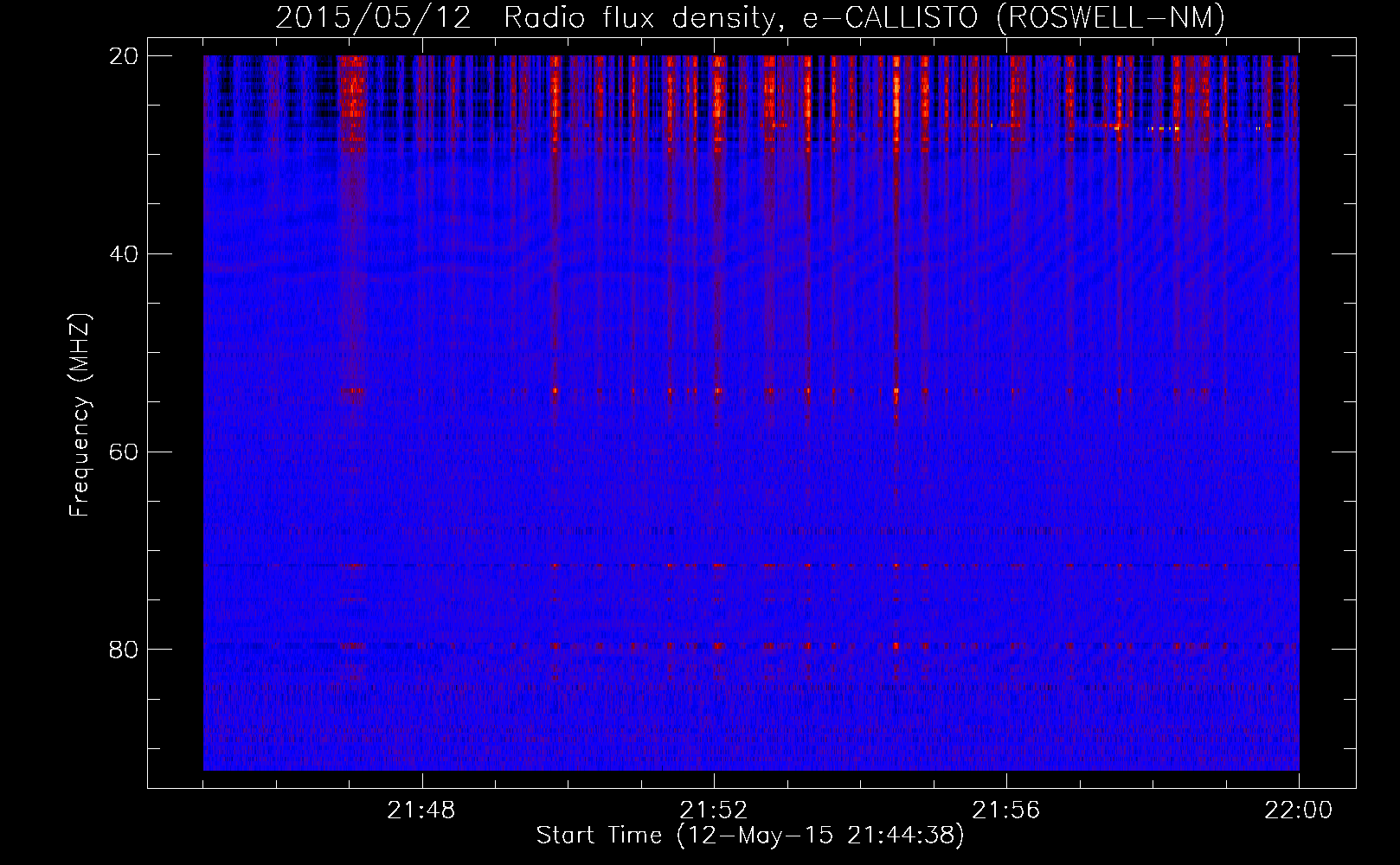Select the date 2015/05/12 in the title

click(373, 18)
